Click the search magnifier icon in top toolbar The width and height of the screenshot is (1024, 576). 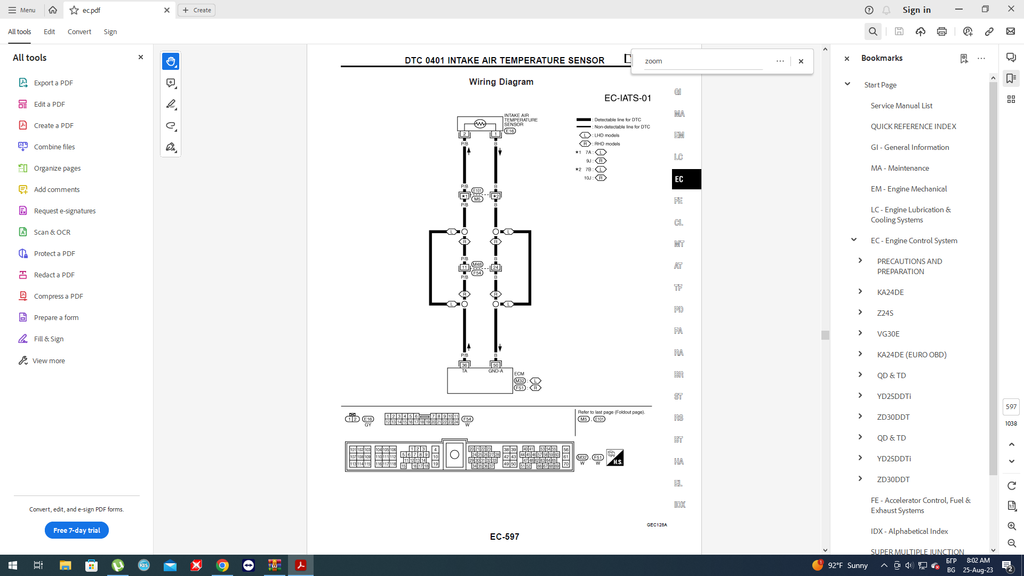tap(872, 31)
